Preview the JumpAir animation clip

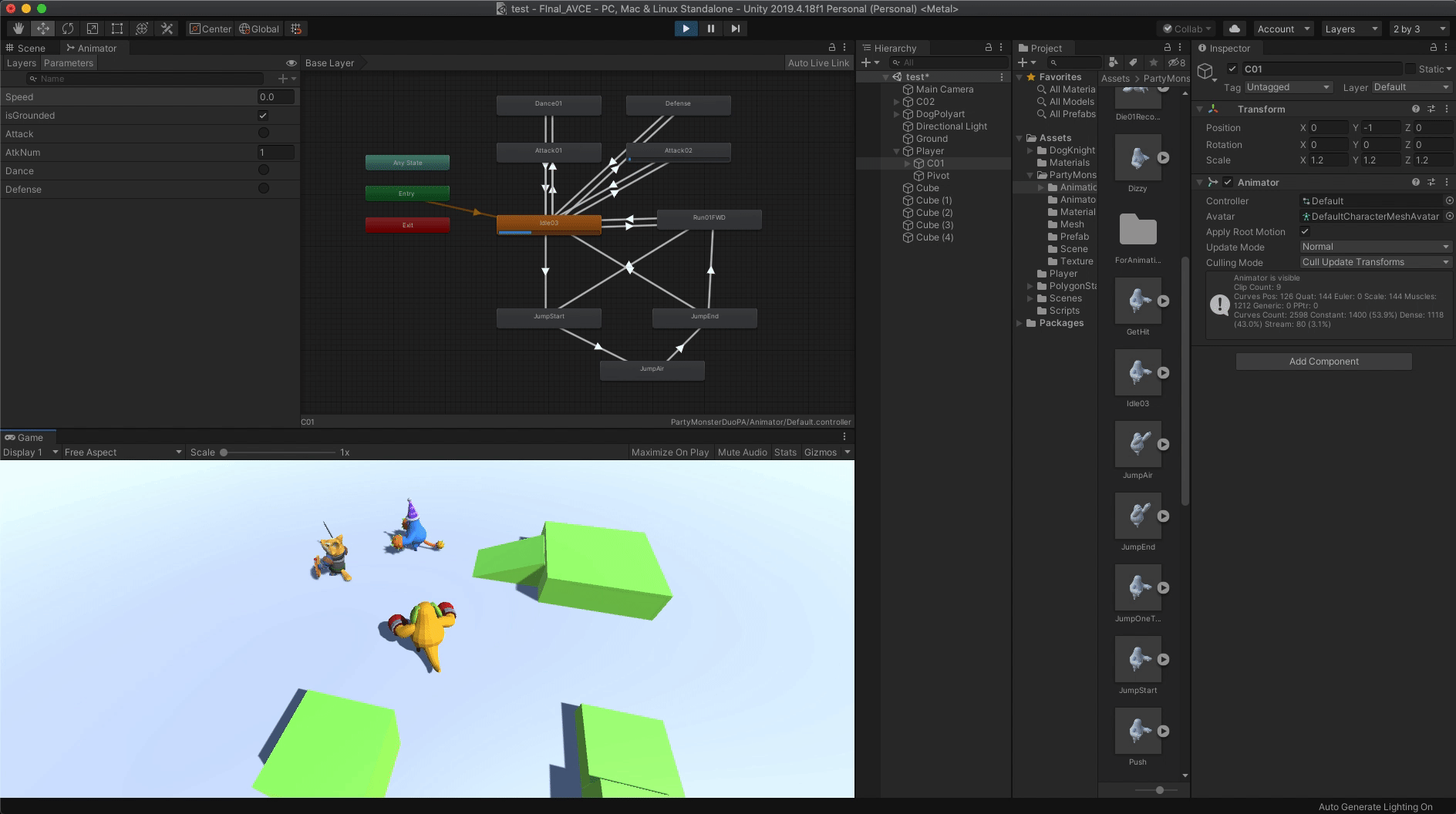coord(1164,445)
